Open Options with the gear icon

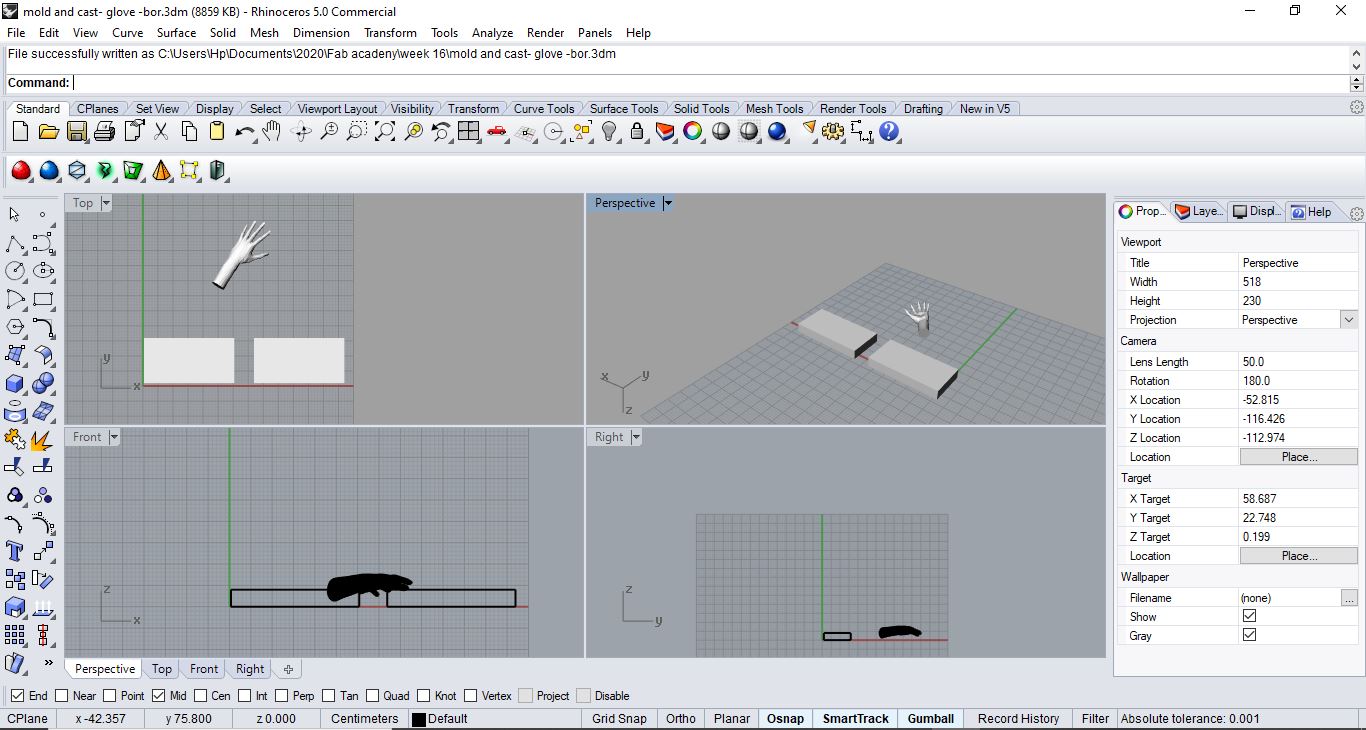tap(833, 131)
